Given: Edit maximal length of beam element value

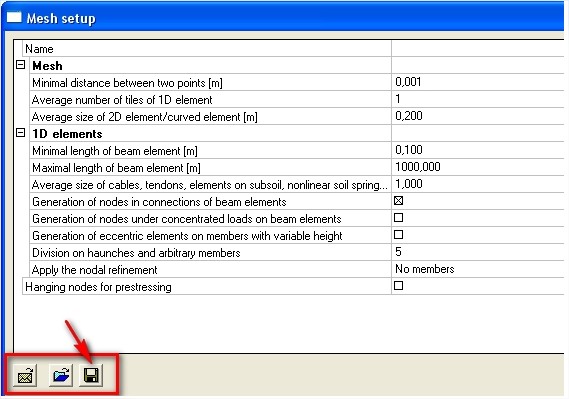Looking at the screenshot, I should (478, 167).
